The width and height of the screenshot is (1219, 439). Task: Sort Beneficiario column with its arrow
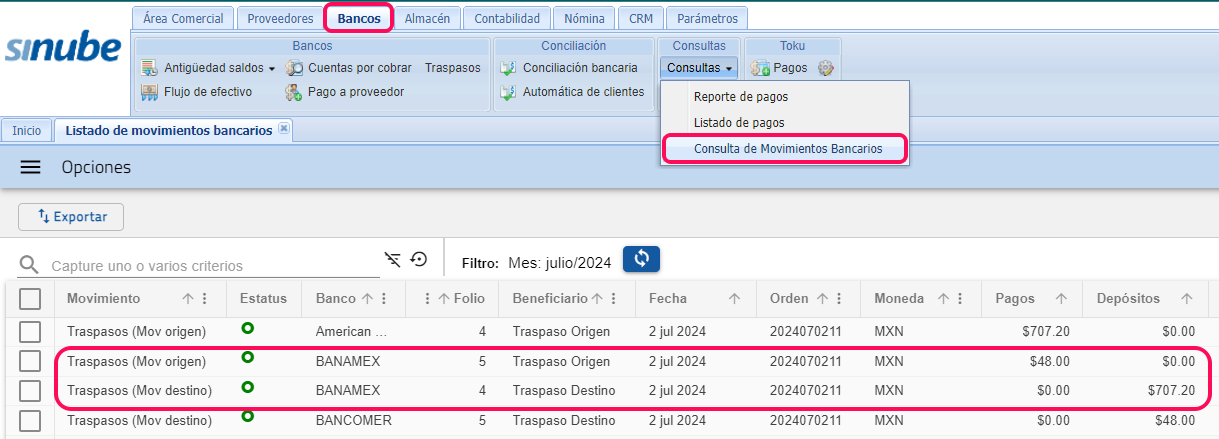pyautogui.click(x=597, y=298)
